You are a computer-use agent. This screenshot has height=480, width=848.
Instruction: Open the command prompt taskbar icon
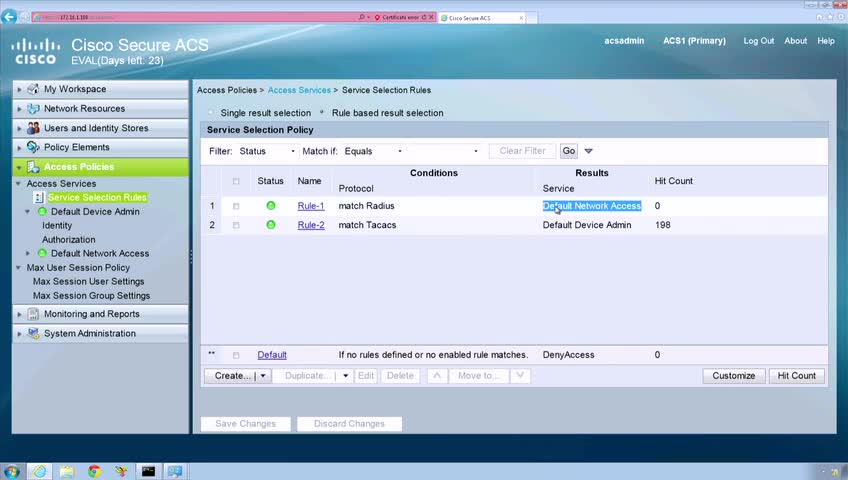click(x=148, y=471)
